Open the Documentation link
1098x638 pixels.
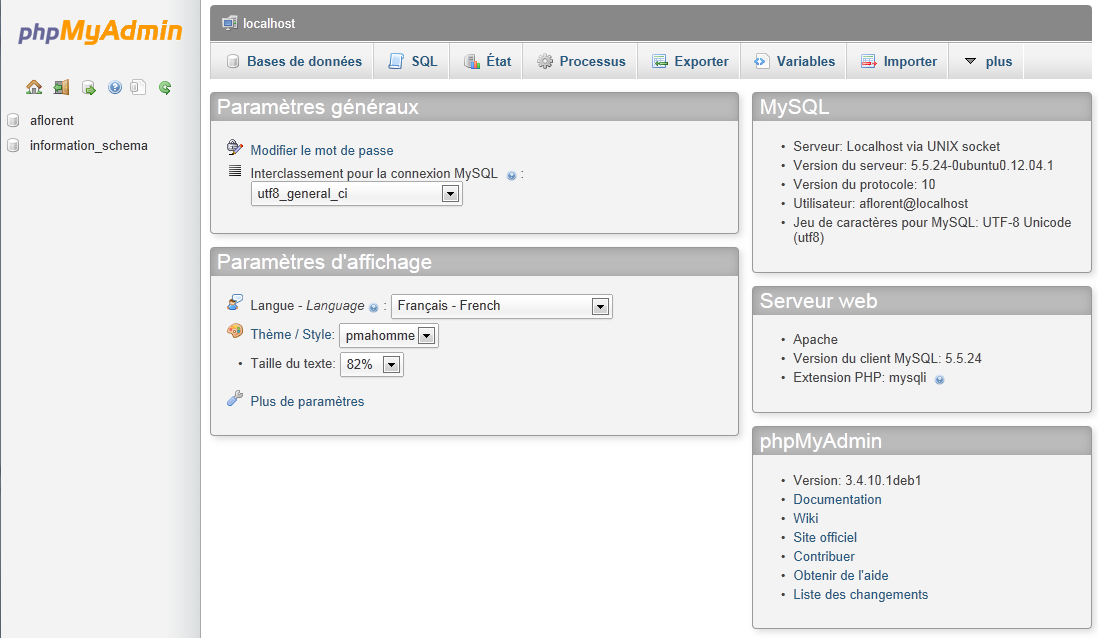click(x=838, y=499)
